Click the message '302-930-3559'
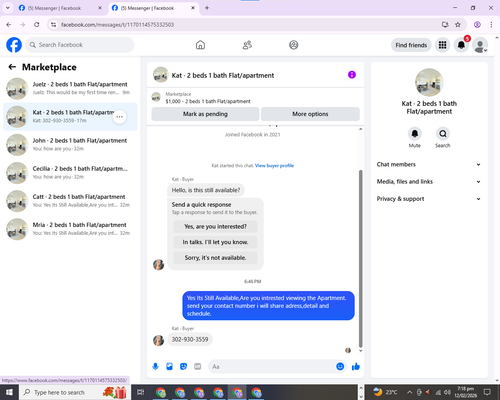The image size is (500, 400). (x=190, y=339)
